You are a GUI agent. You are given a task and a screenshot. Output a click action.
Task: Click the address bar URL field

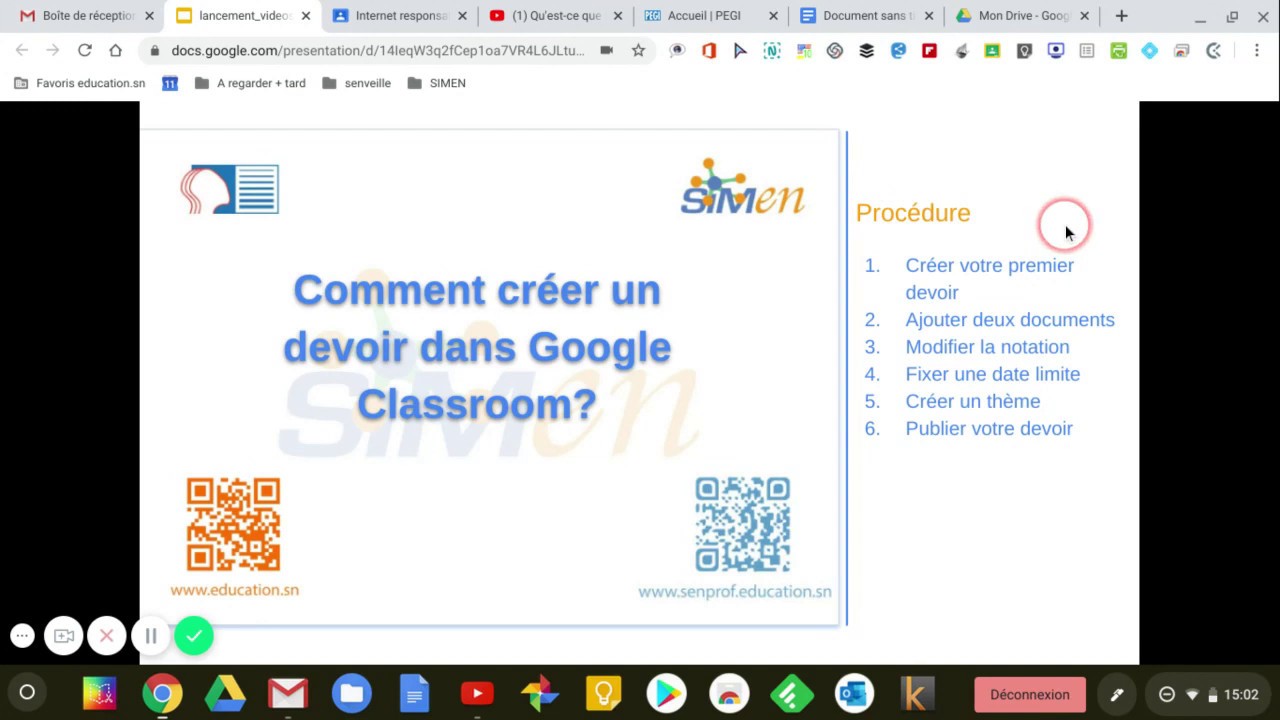[377, 50]
